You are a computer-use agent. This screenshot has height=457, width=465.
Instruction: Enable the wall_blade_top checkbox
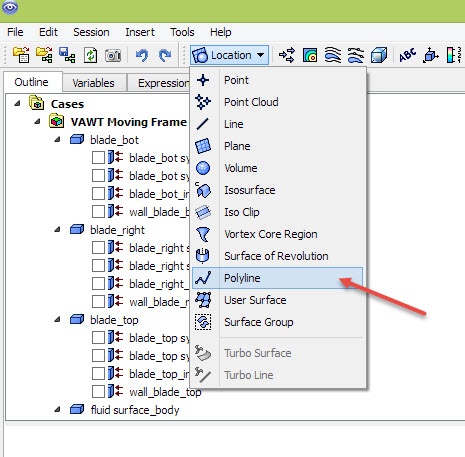[x=98, y=392]
